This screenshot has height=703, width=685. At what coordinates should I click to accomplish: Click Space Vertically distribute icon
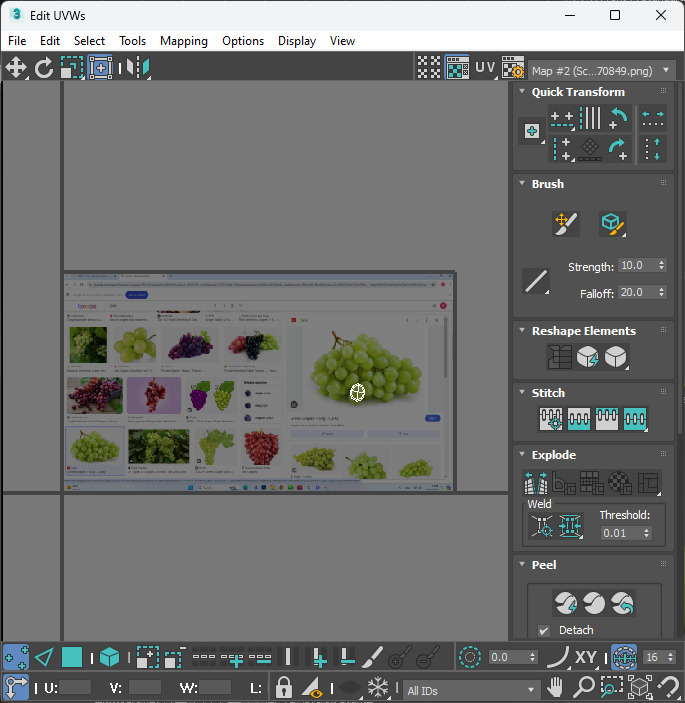(653, 149)
